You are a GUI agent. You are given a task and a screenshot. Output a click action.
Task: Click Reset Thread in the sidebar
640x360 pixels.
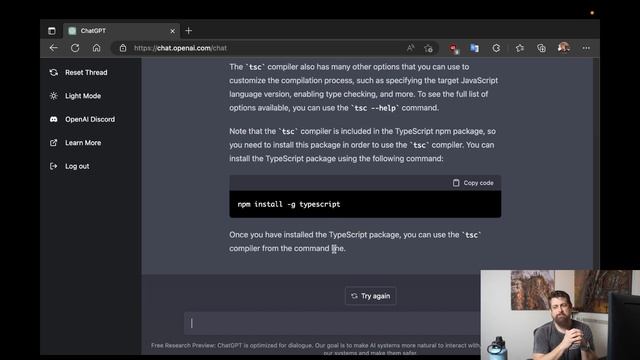coord(78,73)
